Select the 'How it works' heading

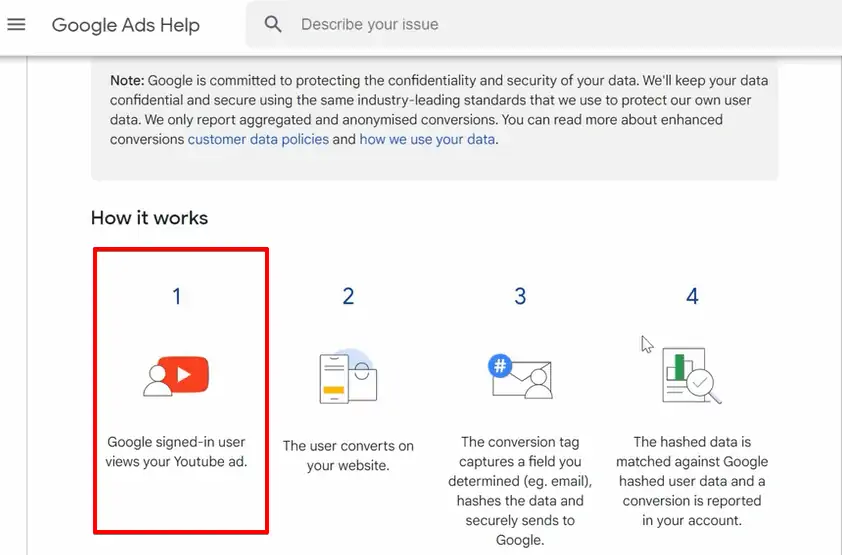coord(149,218)
